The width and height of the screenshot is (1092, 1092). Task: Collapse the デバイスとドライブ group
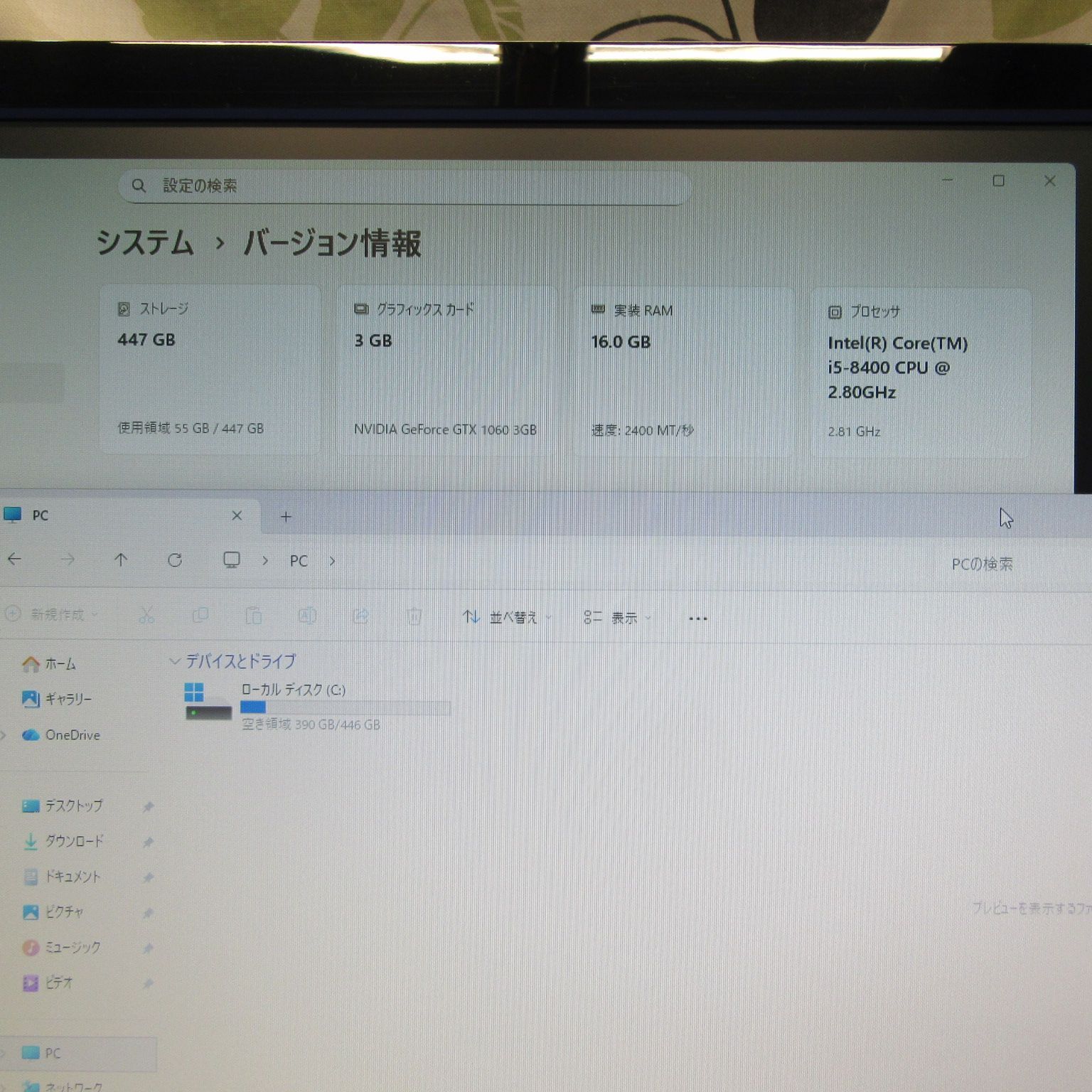tap(174, 661)
